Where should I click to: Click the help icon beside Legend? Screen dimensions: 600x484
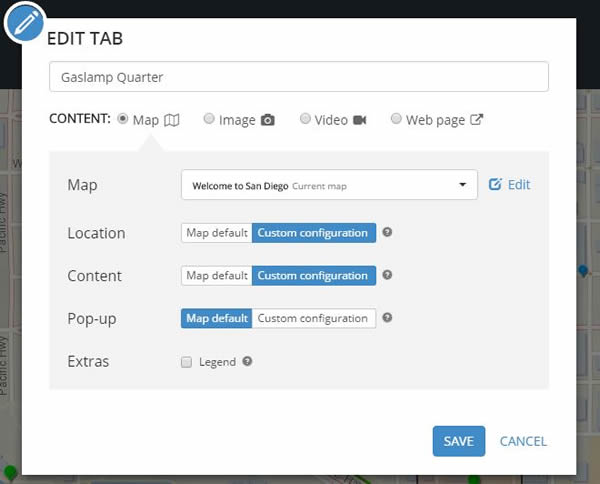click(246, 362)
